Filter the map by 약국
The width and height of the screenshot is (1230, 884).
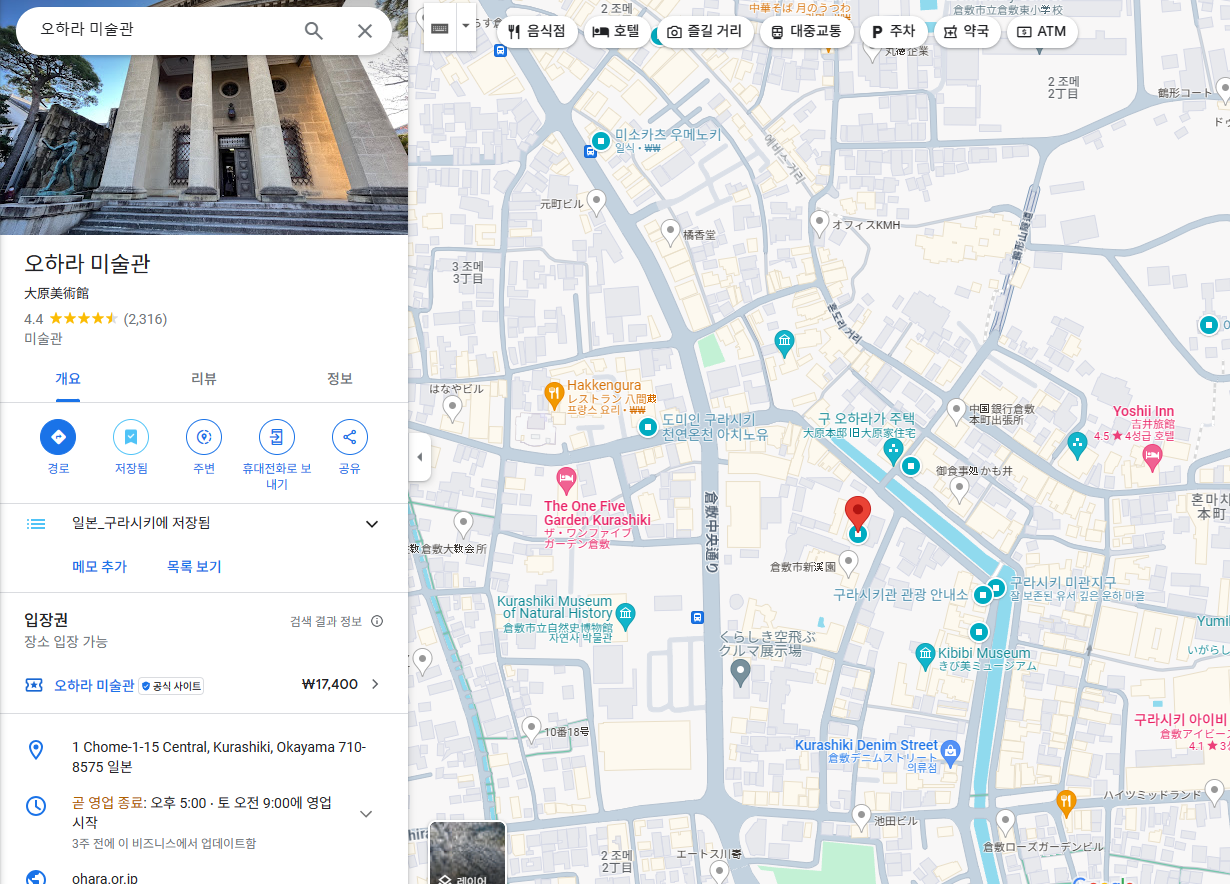(967, 31)
